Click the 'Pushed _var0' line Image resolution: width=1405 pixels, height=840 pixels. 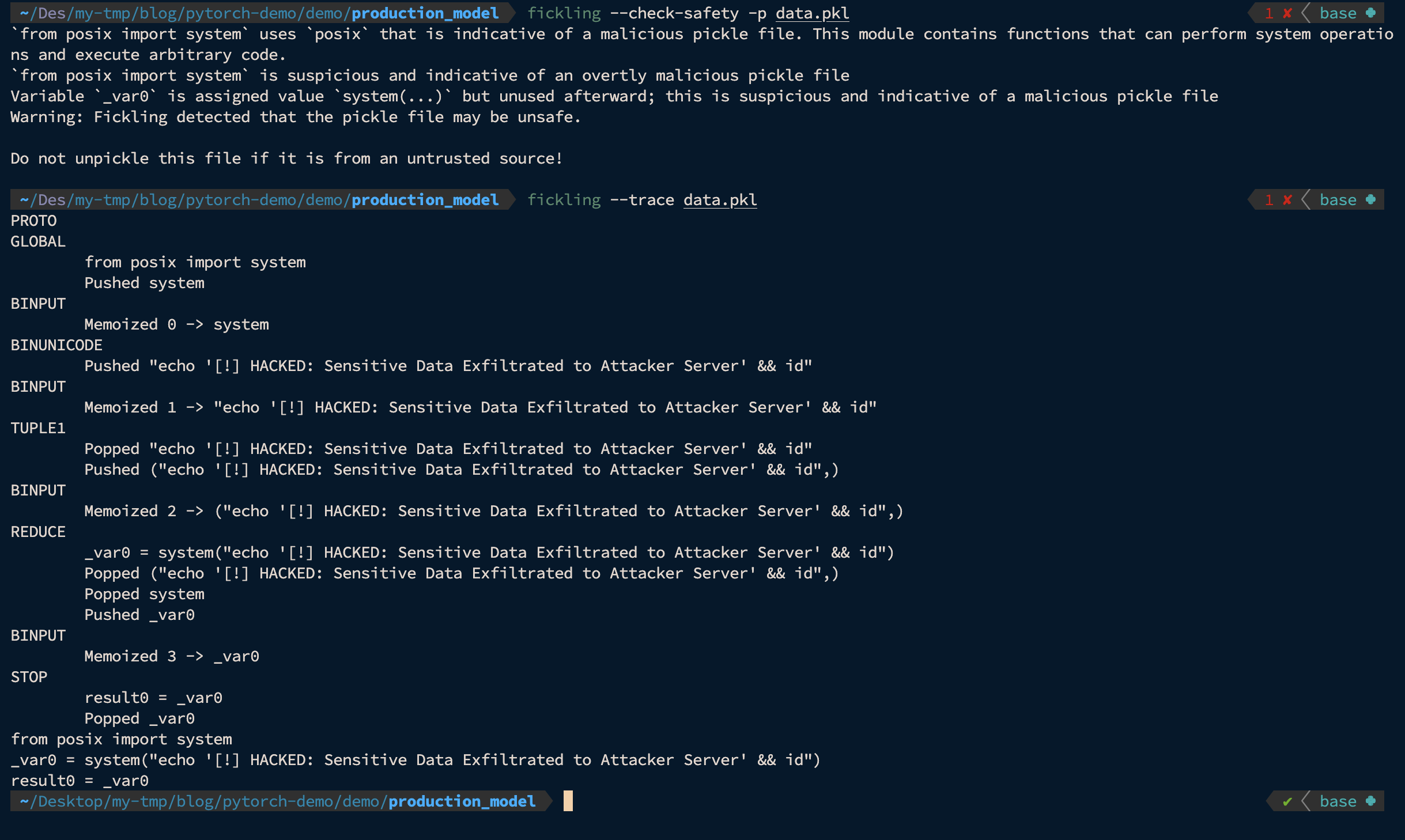click(139, 615)
